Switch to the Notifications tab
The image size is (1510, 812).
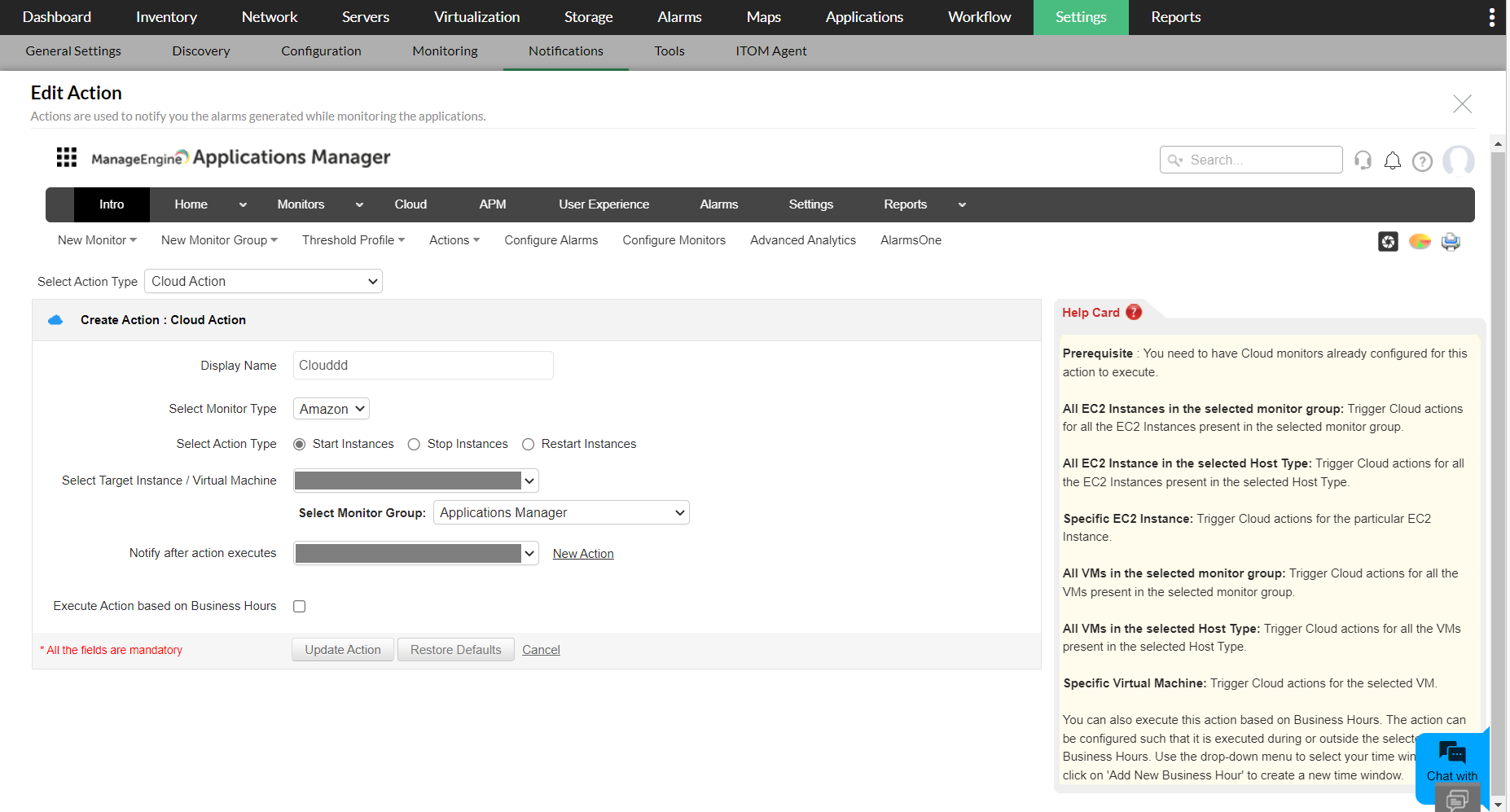(x=565, y=50)
